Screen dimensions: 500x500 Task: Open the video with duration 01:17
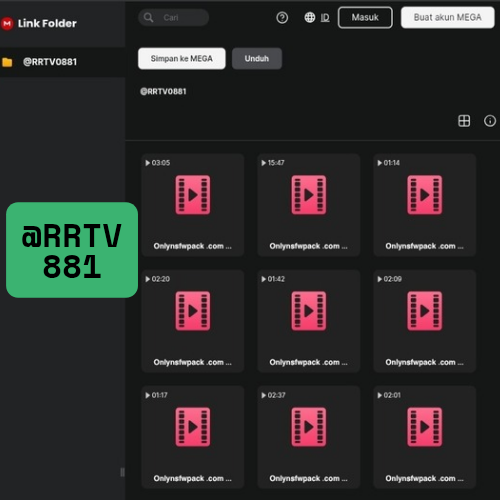tap(193, 437)
